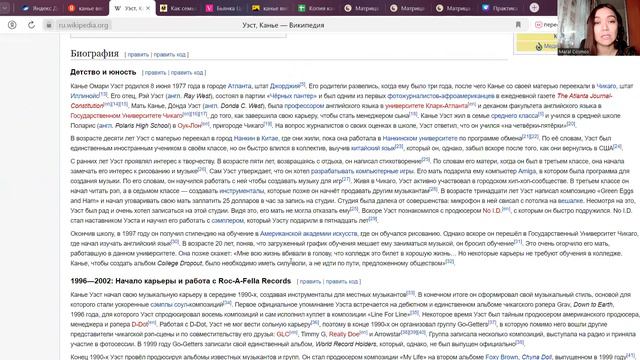Viewport: 640px width, 360px height.
Task: Click the presenter webcam video thumbnail
Action: coord(598,27)
